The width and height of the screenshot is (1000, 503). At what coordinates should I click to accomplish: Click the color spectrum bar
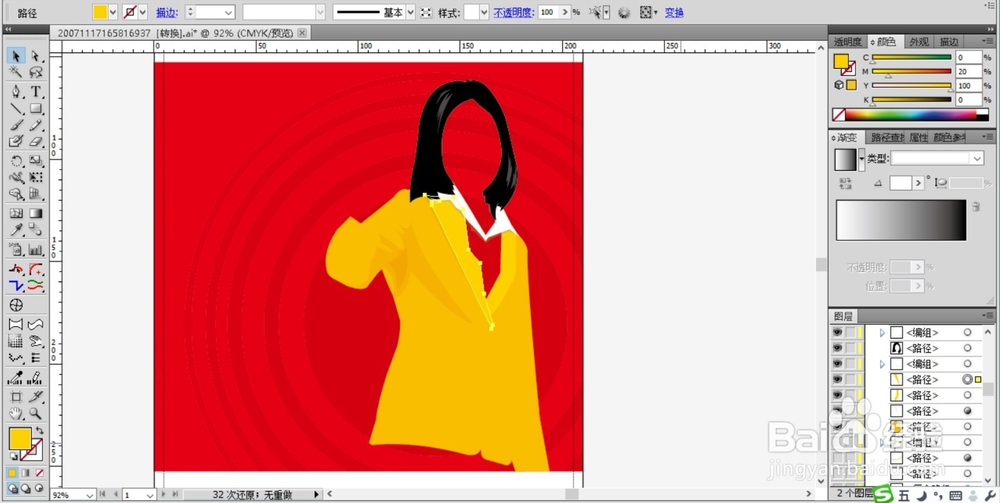pyautogui.click(x=911, y=115)
